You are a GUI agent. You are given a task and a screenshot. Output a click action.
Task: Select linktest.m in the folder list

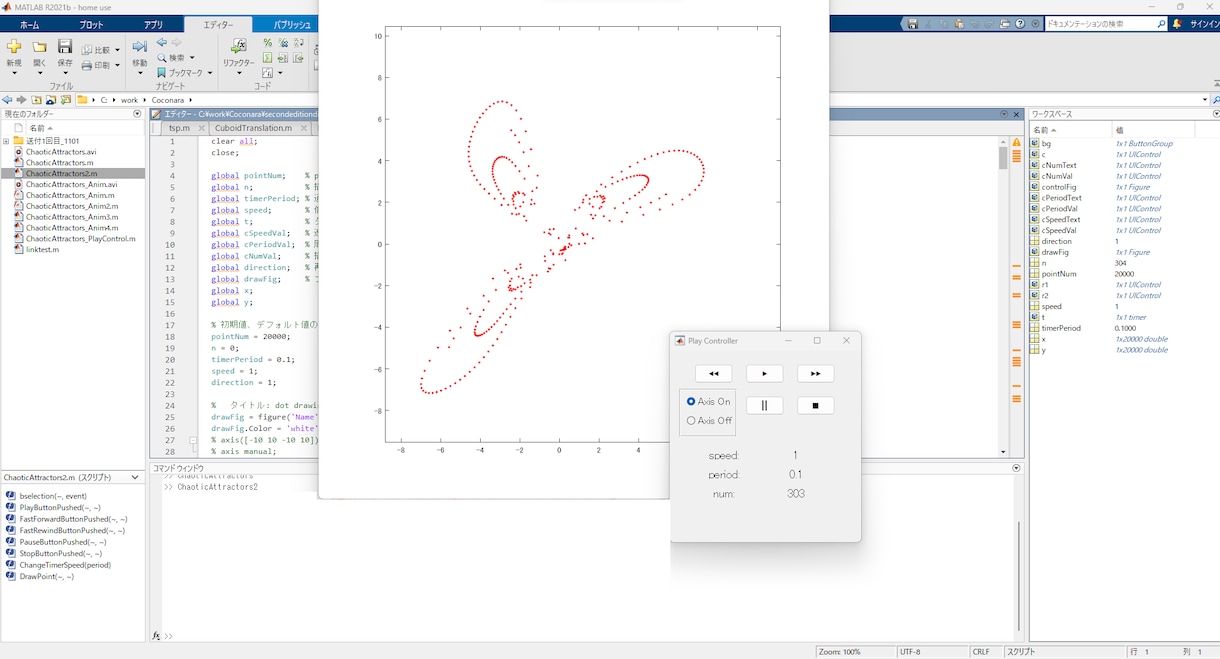[42, 250]
